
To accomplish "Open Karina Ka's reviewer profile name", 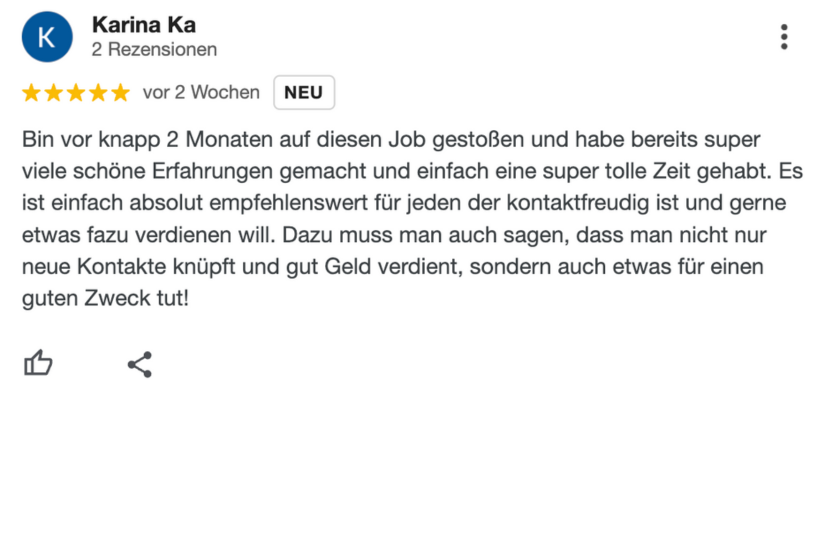I will coord(143,25).
